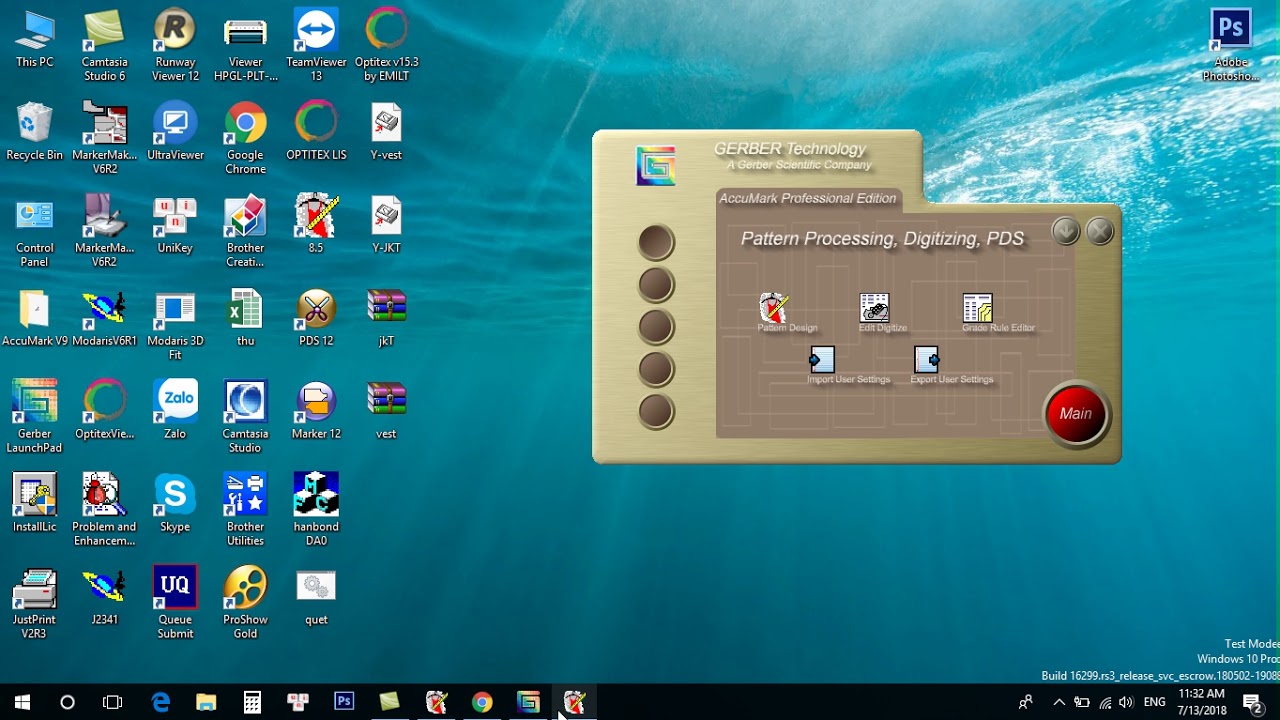Select the Google Chrome desktop shortcut
This screenshot has height=720, width=1280.
tap(245, 139)
